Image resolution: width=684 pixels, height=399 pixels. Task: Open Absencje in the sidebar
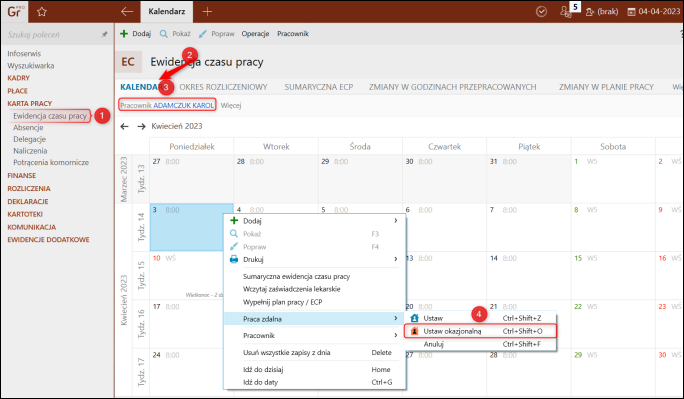coord(28,127)
